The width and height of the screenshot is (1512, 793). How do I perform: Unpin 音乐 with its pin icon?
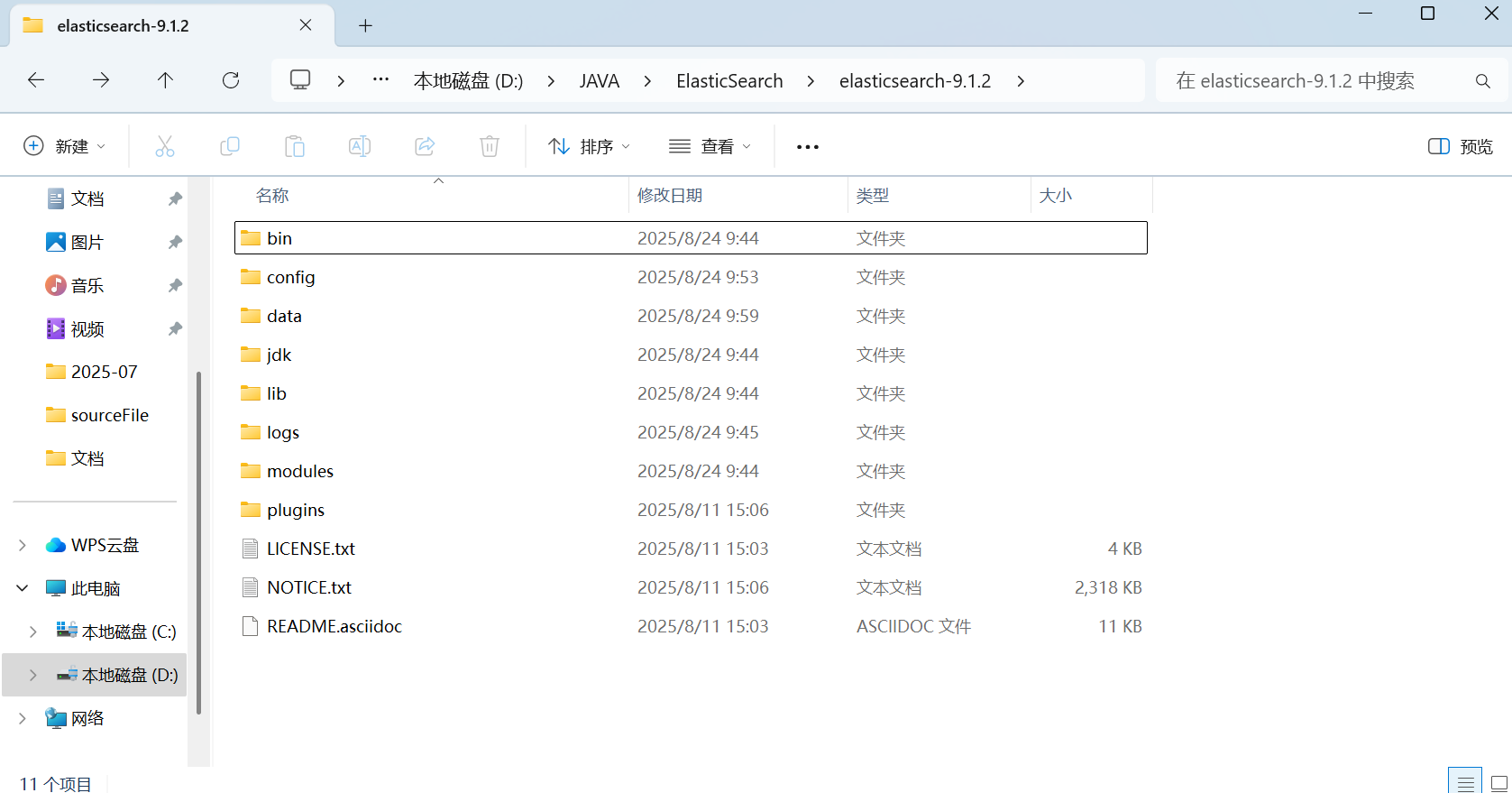click(175, 285)
